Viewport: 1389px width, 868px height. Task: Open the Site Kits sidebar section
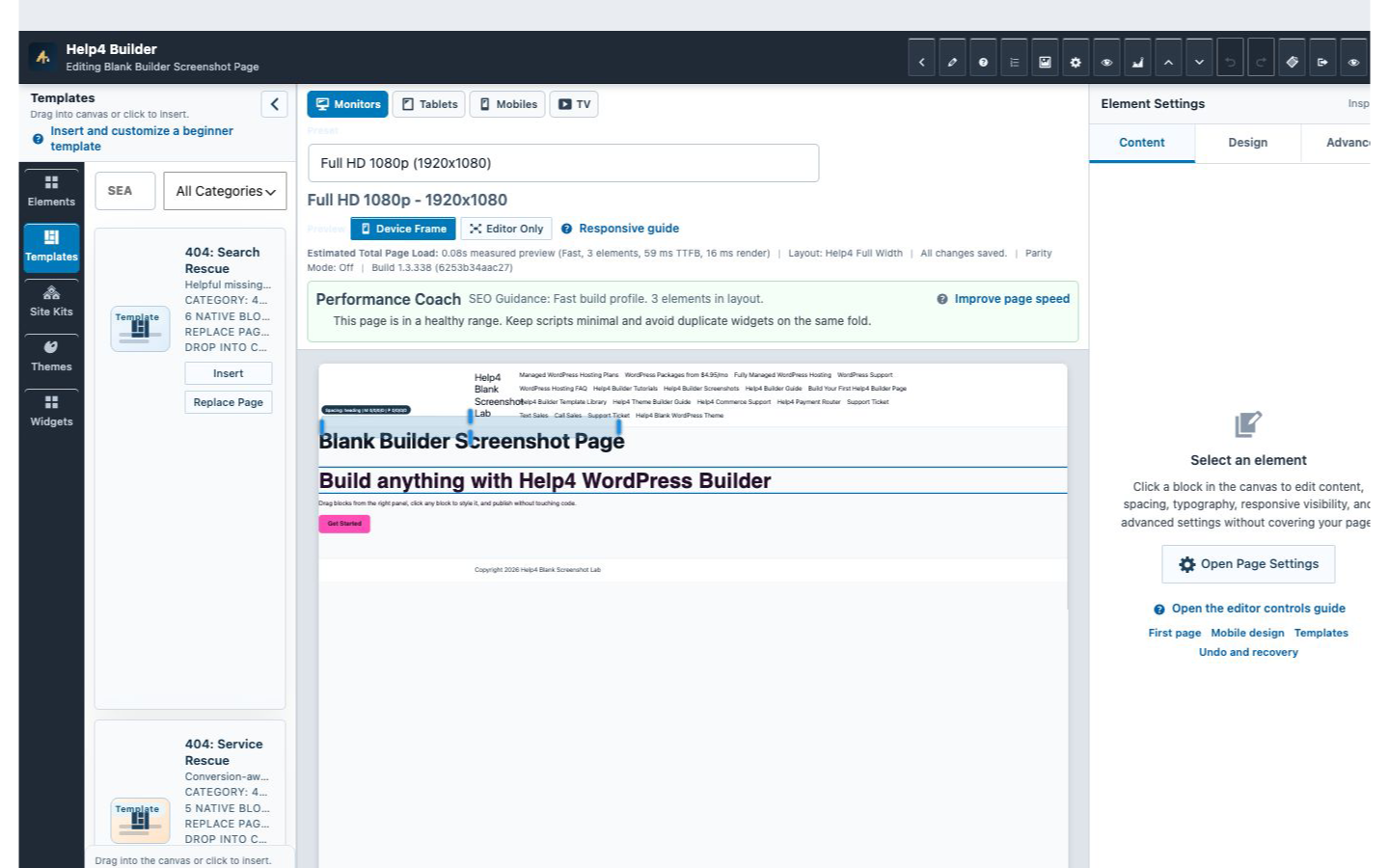click(51, 302)
